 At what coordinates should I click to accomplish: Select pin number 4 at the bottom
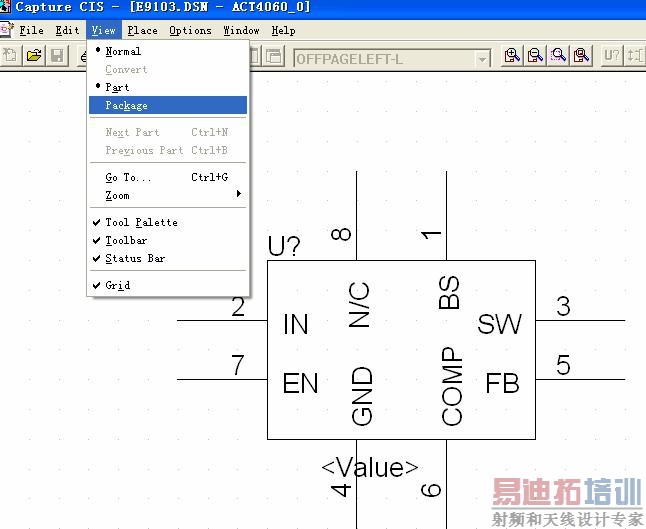[x=341, y=489]
